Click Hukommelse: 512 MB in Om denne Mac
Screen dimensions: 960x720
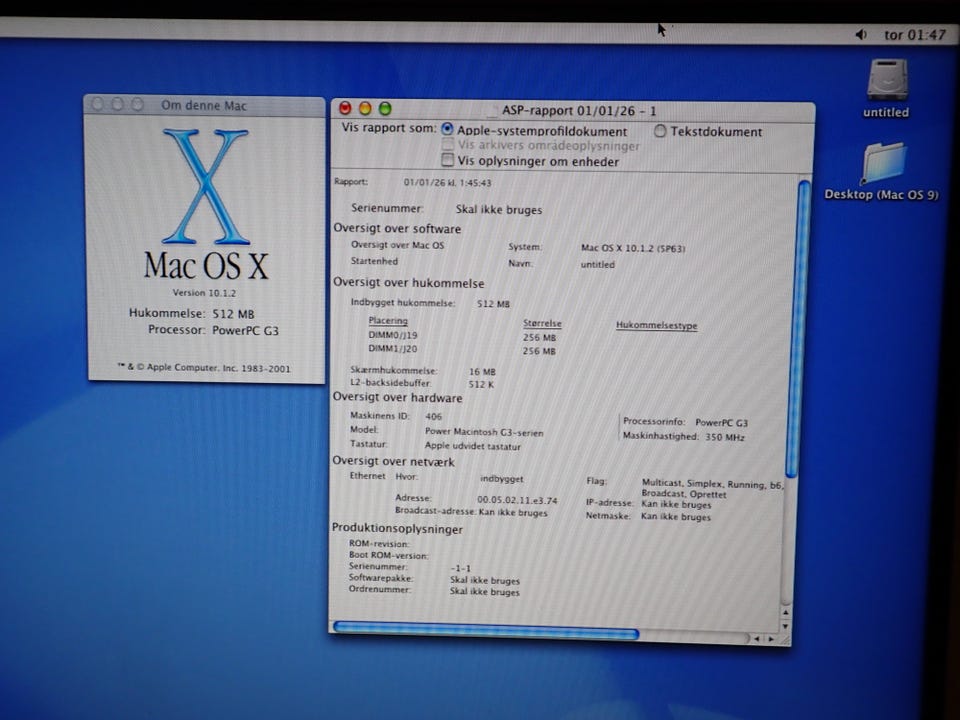[x=191, y=313]
